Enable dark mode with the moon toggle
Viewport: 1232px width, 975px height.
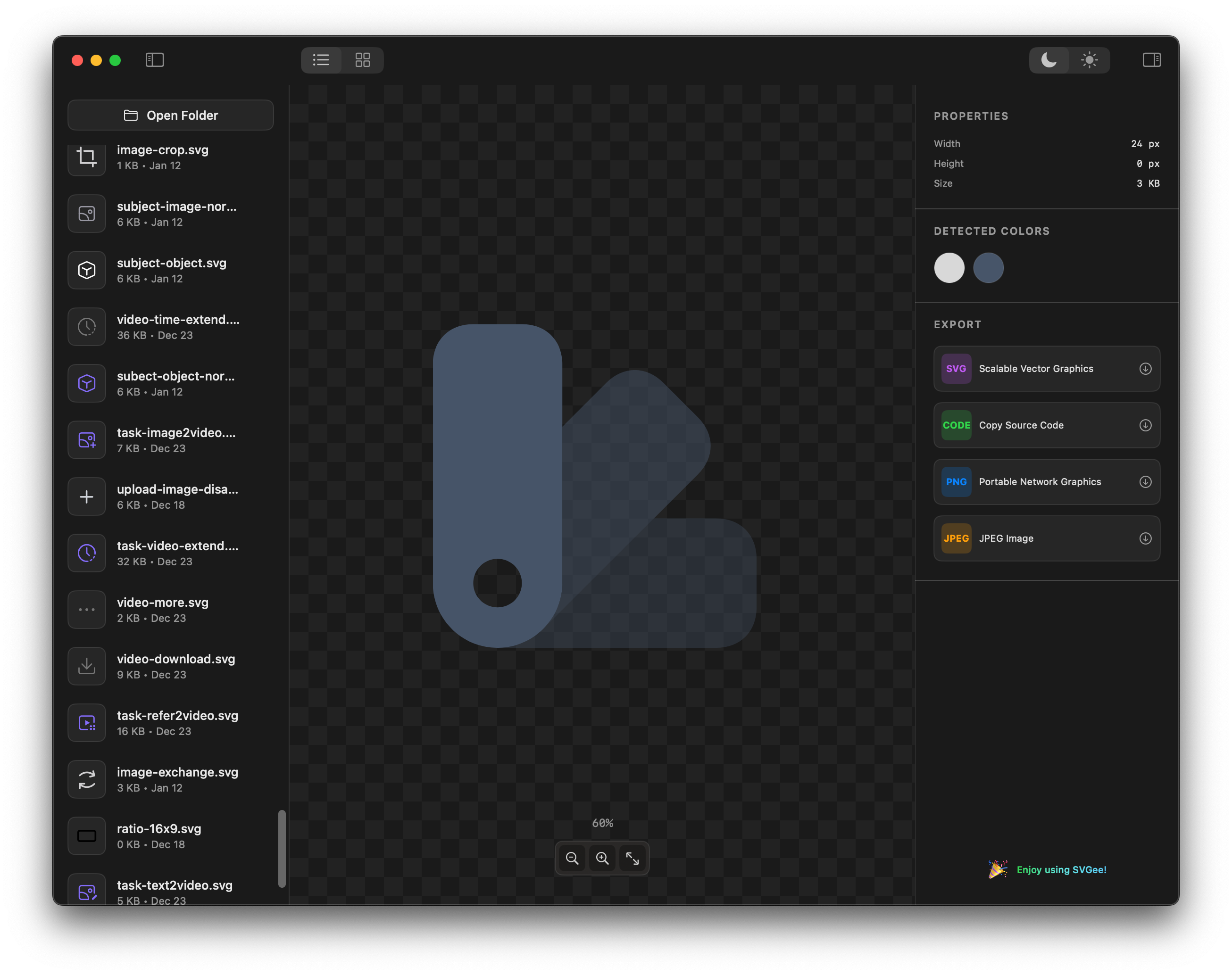click(1050, 60)
